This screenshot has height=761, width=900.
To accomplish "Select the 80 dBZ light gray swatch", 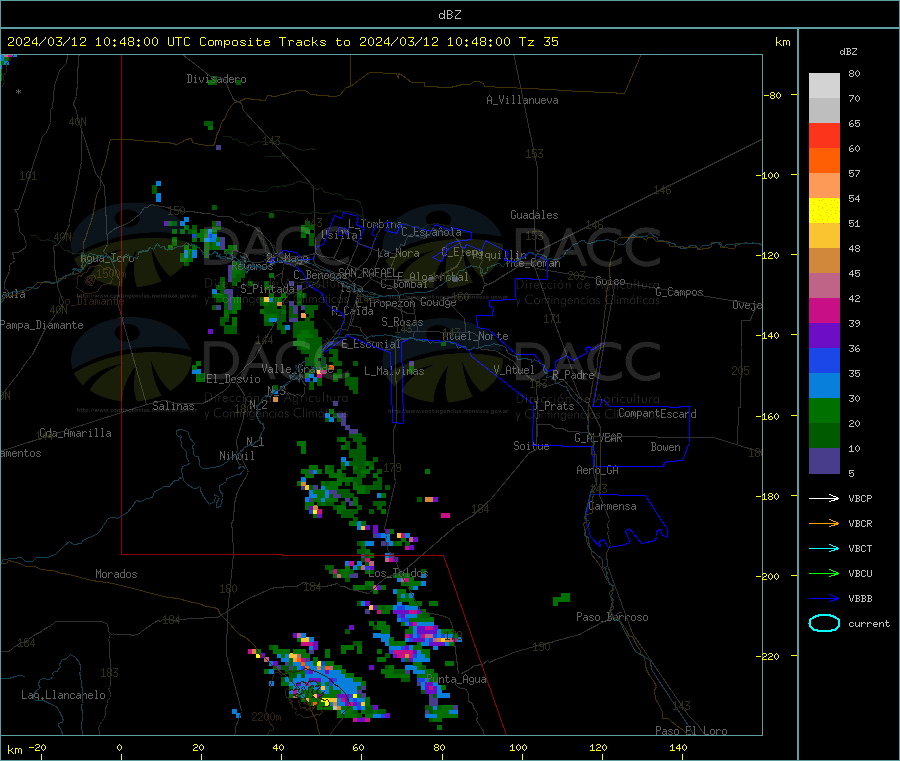I will click(824, 86).
